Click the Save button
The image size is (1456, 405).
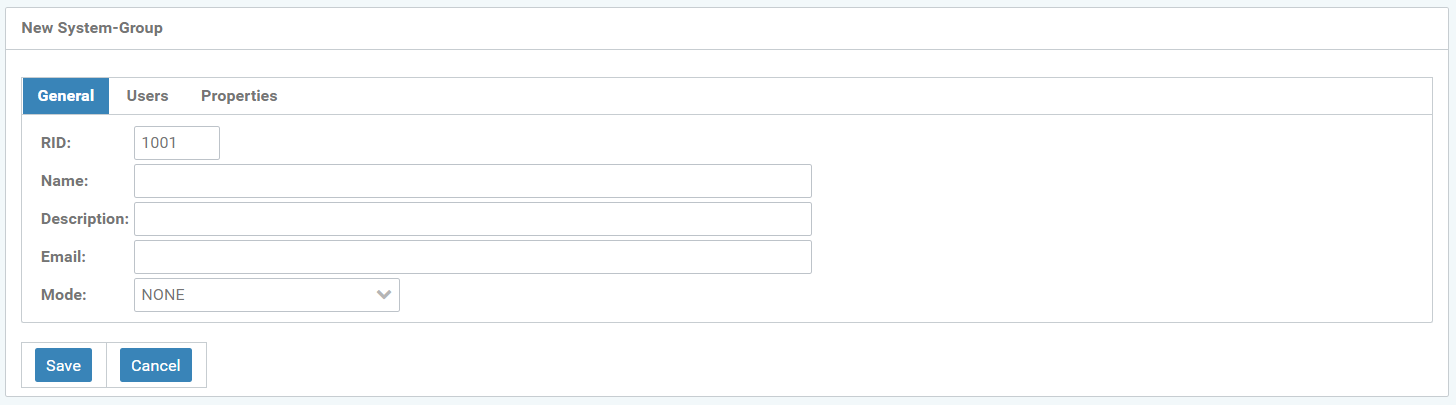point(63,365)
